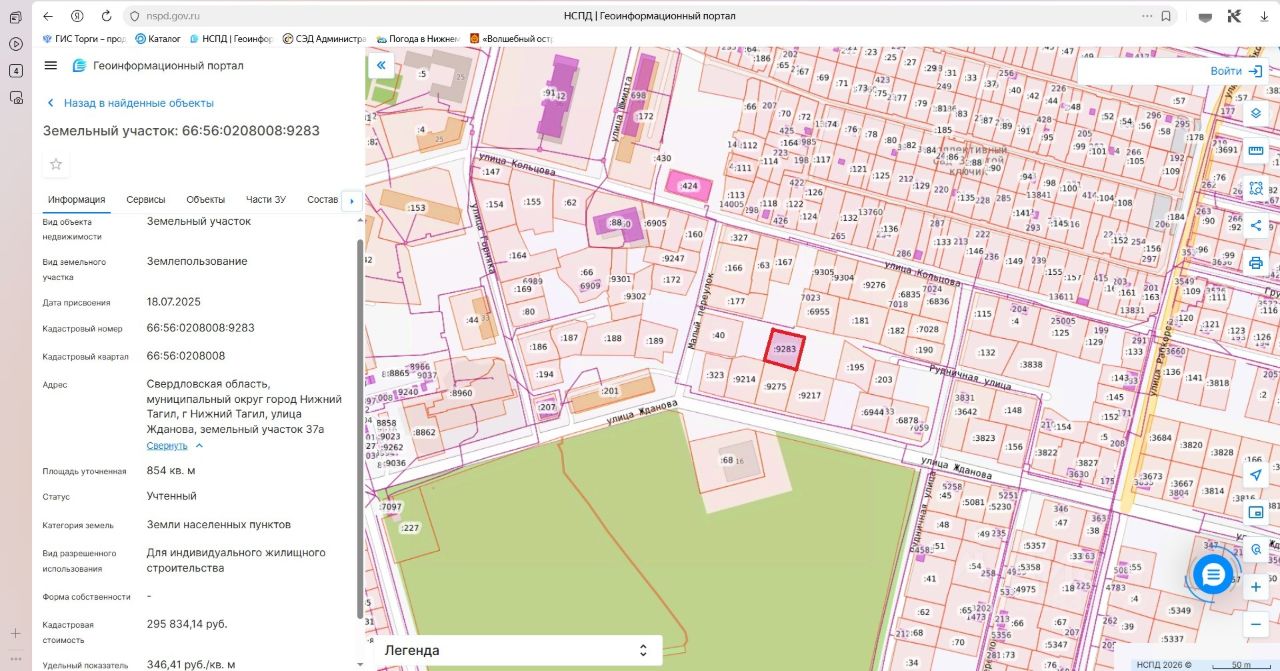This screenshot has height=671, width=1280.
Task: Click the site protection shield icon
Action: (x=134, y=16)
